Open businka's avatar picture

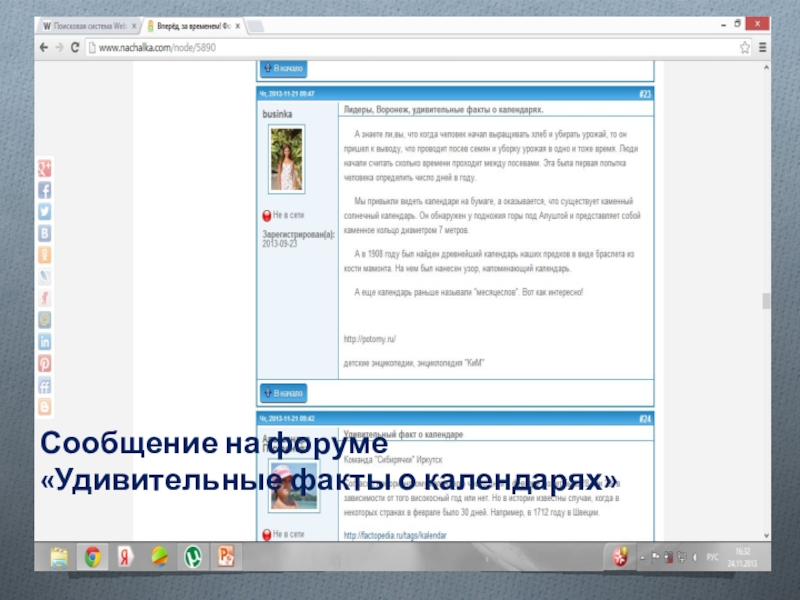(287, 159)
